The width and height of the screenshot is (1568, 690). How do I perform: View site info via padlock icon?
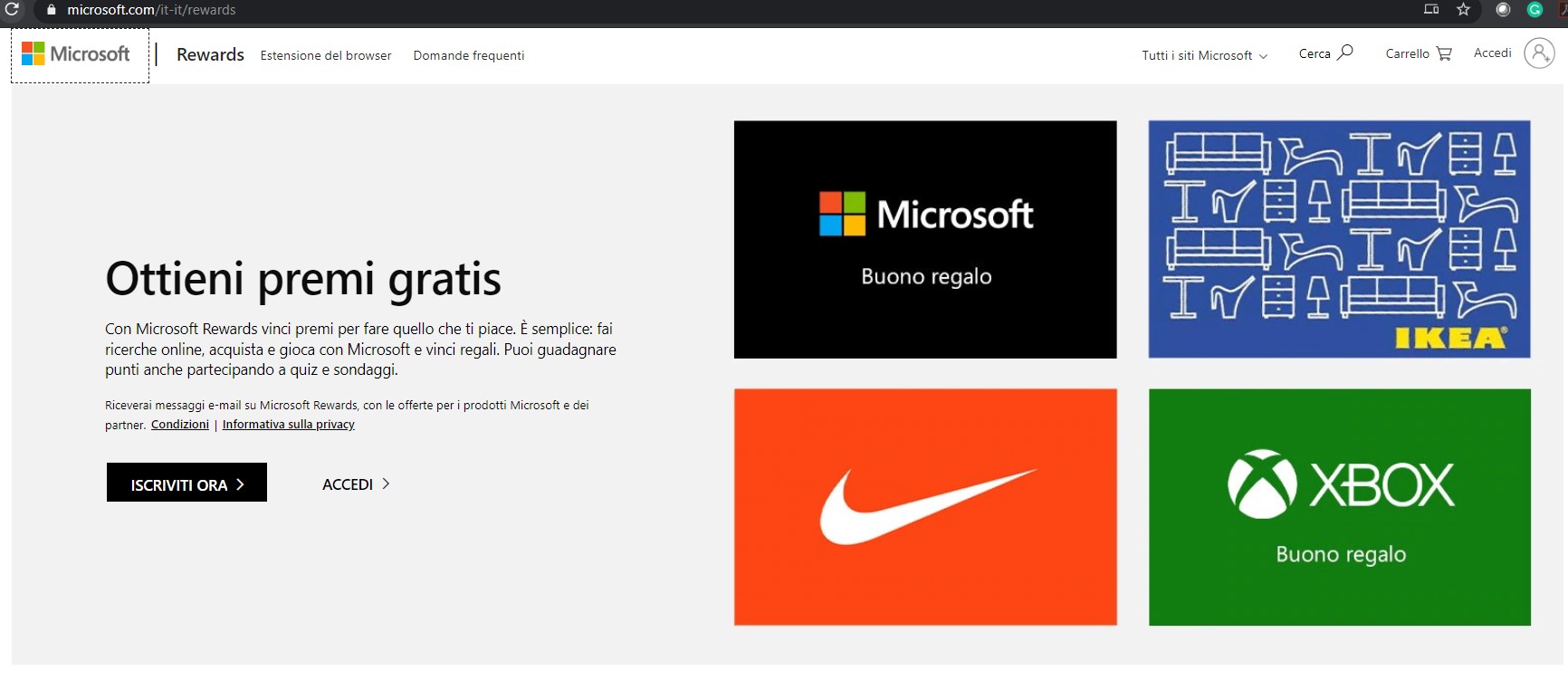(52, 10)
